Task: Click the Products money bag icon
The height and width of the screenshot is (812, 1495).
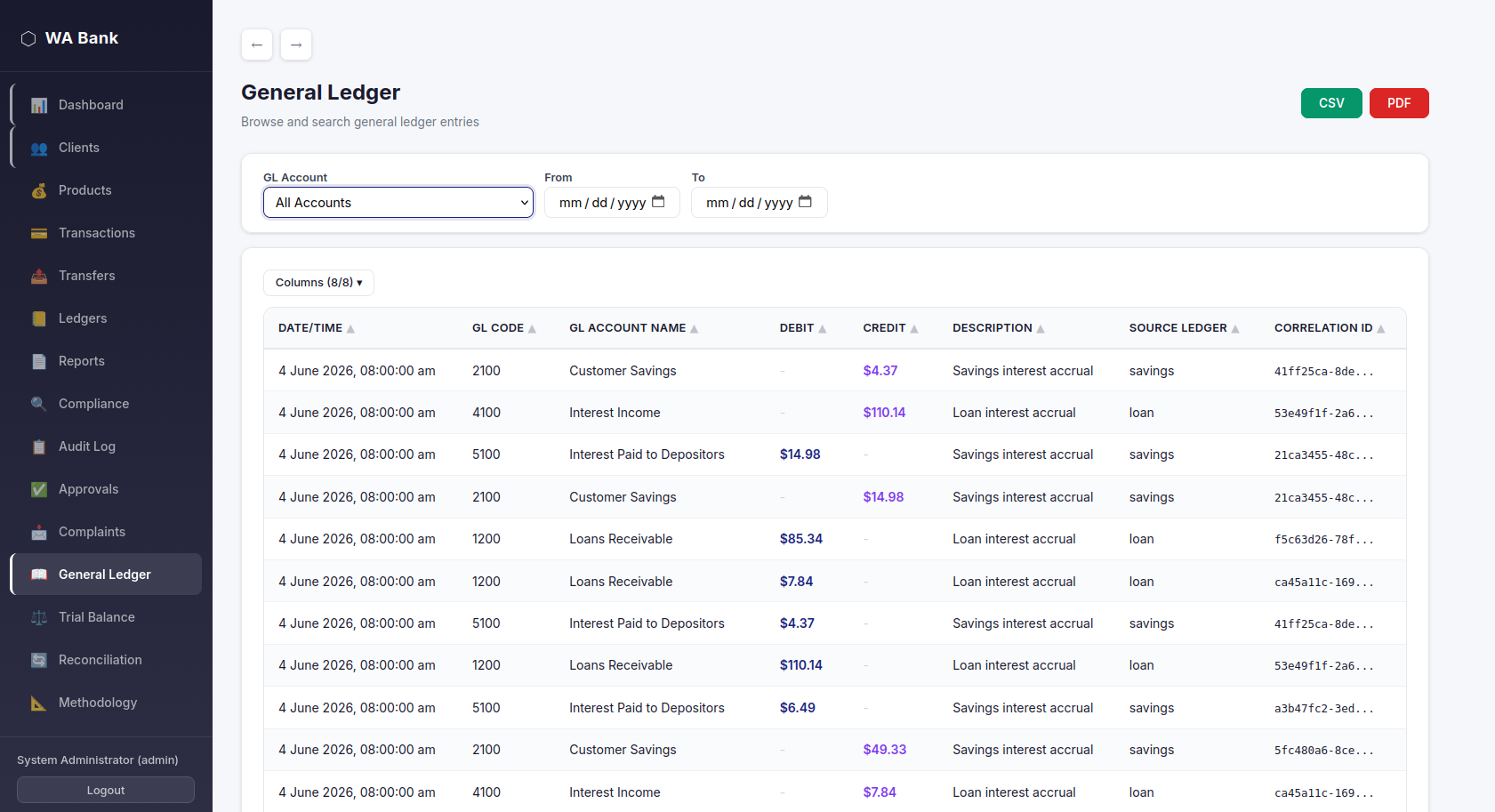Action: (39, 190)
